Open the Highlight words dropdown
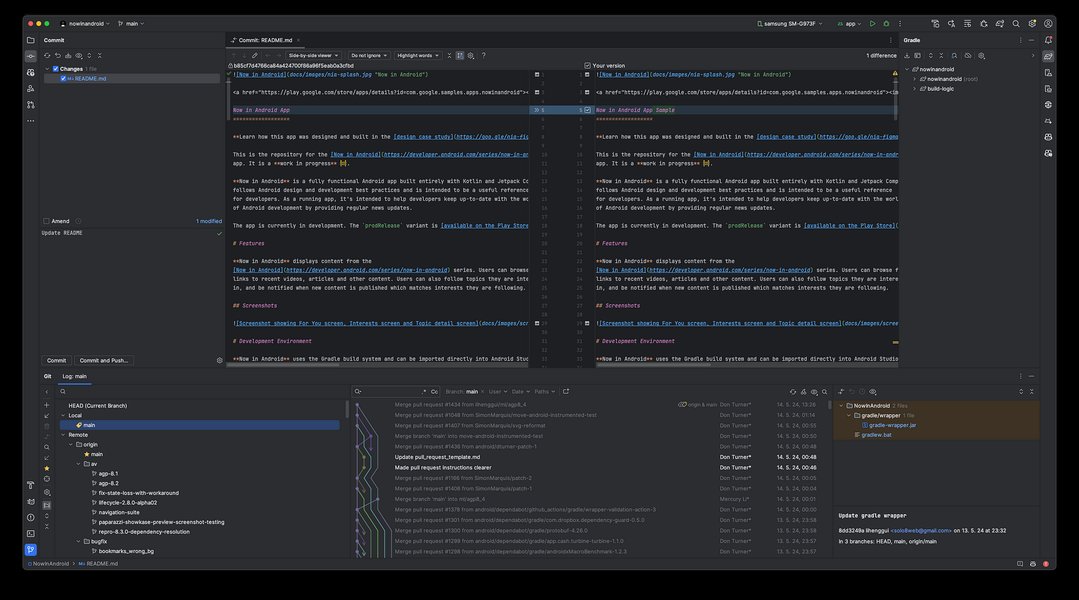1079x600 pixels. click(418, 56)
